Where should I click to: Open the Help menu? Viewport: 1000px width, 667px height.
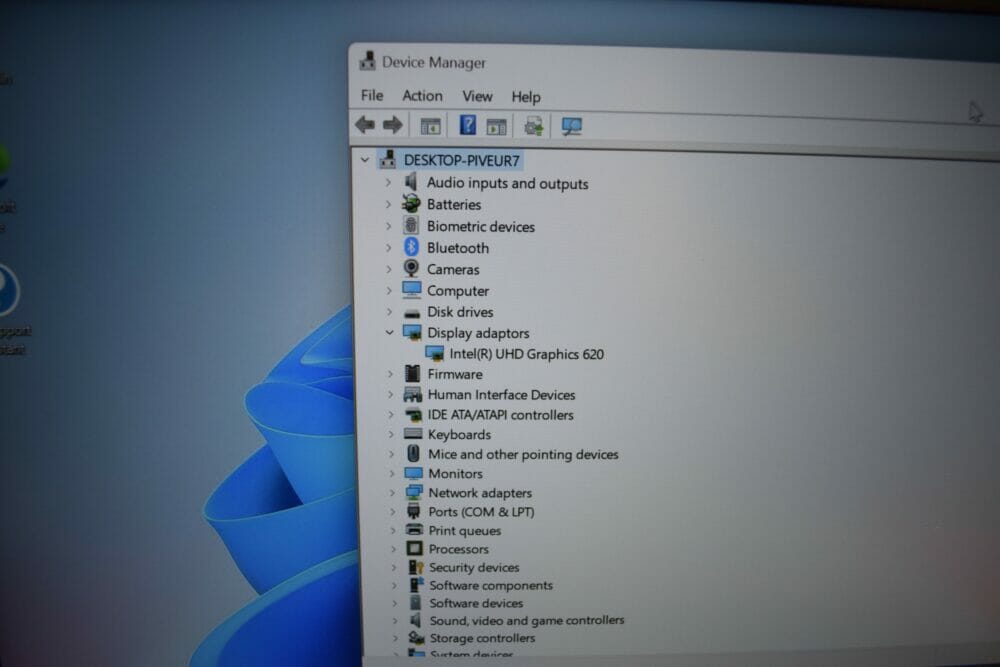526,97
